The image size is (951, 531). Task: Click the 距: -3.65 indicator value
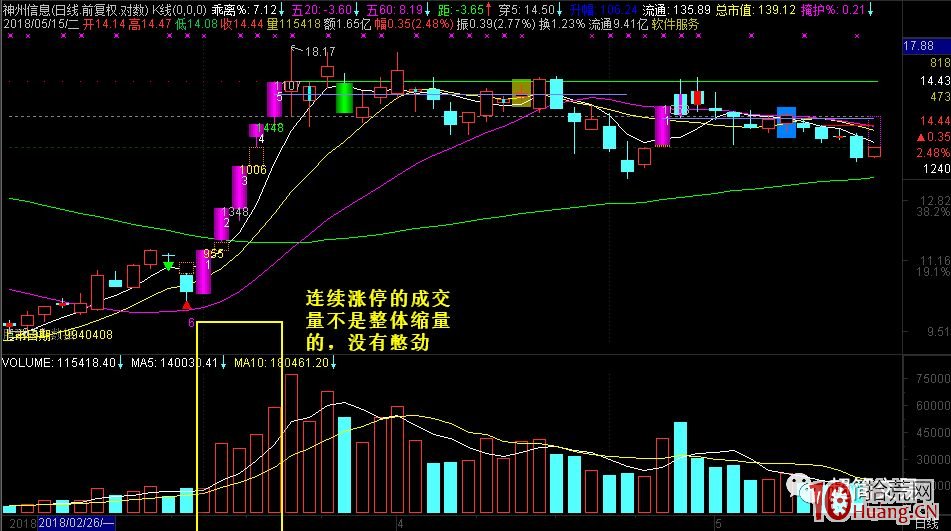pyautogui.click(x=461, y=10)
